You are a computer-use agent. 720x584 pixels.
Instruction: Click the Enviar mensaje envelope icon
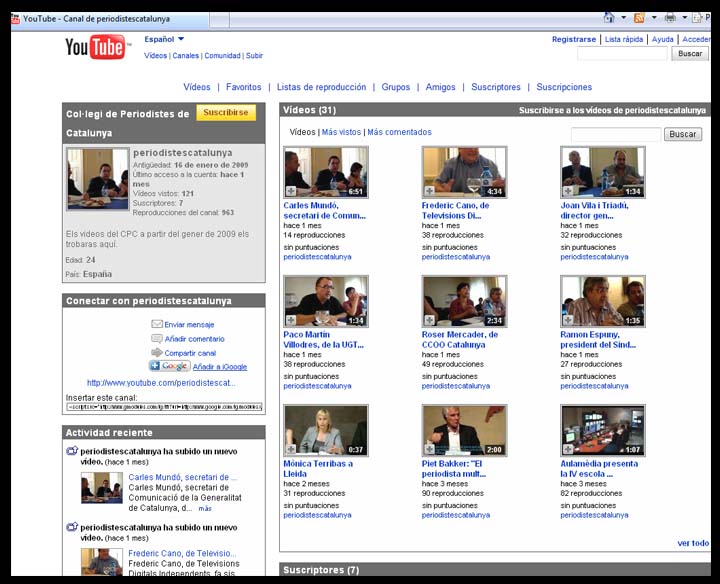[x=157, y=324]
